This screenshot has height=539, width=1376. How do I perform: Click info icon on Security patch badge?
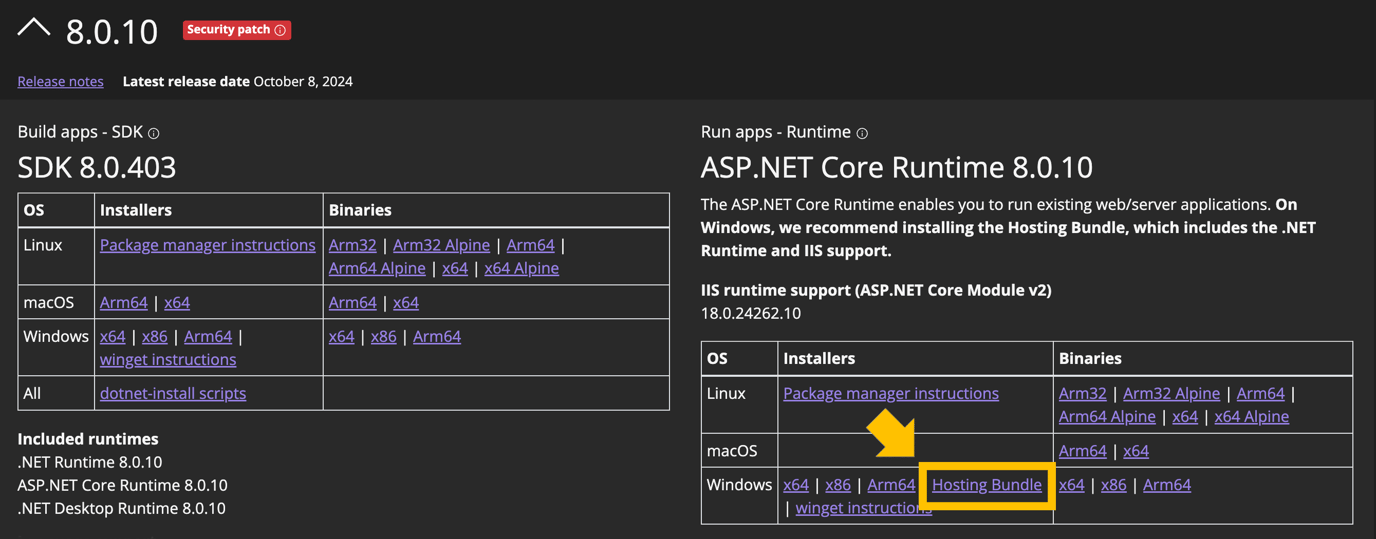pos(280,30)
